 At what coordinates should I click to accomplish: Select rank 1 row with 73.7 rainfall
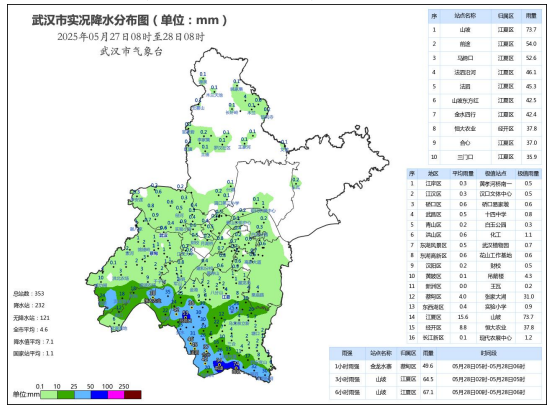coord(485,30)
